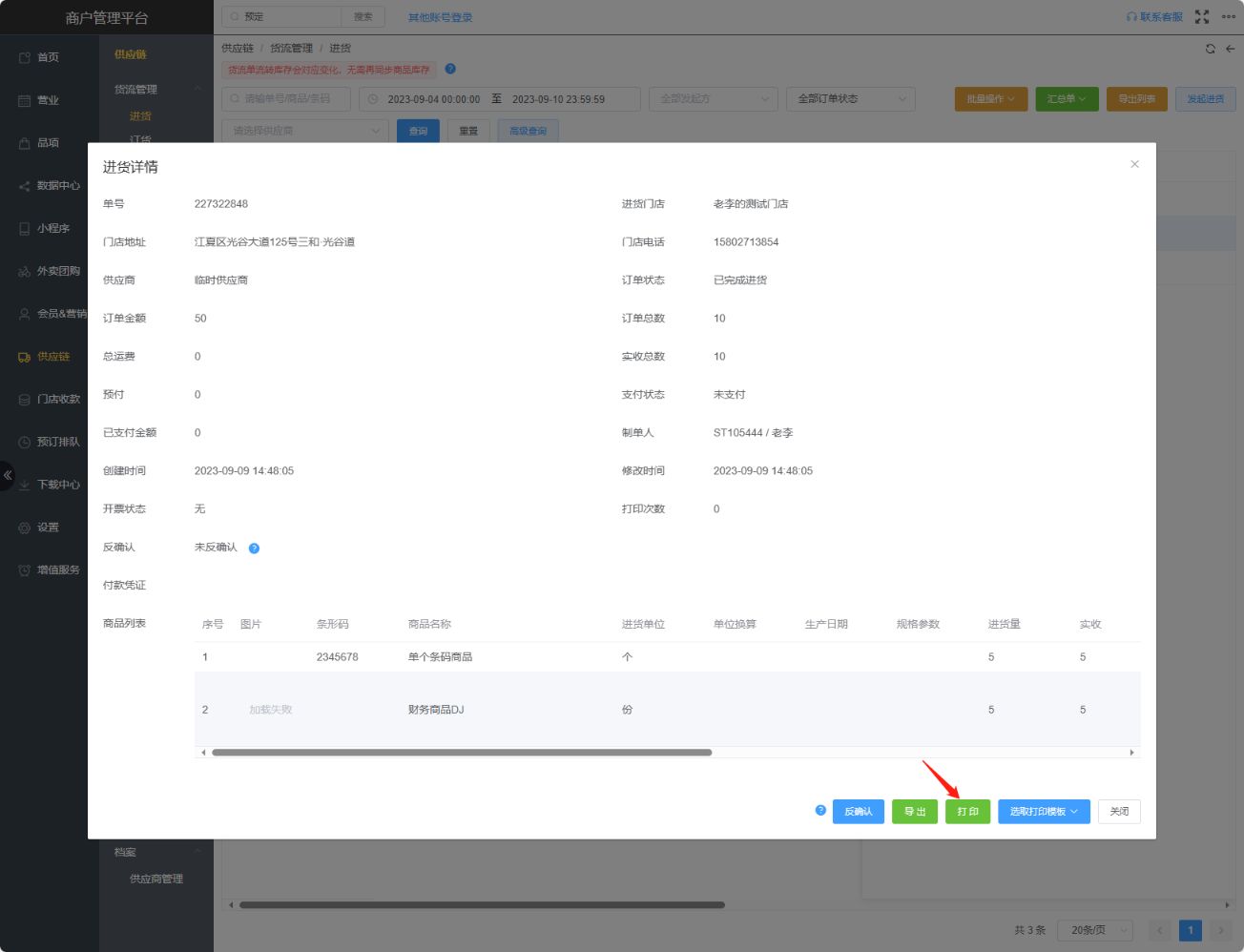Open 请选择供应商 dropdown
The width and height of the screenshot is (1244, 952).
(x=305, y=131)
